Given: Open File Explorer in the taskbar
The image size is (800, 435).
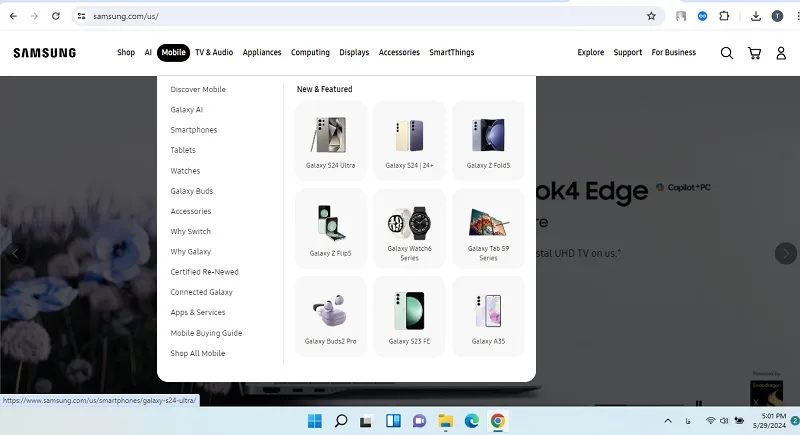Looking at the screenshot, I should (445, 421).
